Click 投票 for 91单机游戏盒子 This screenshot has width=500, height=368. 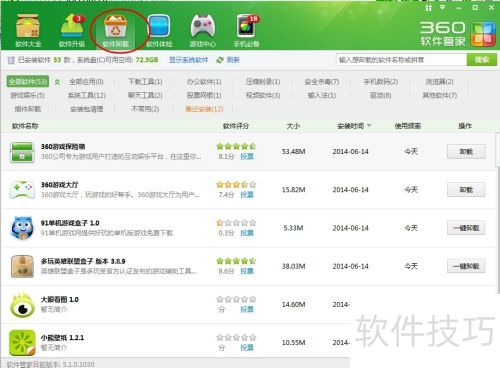click(x=247, y=233)
